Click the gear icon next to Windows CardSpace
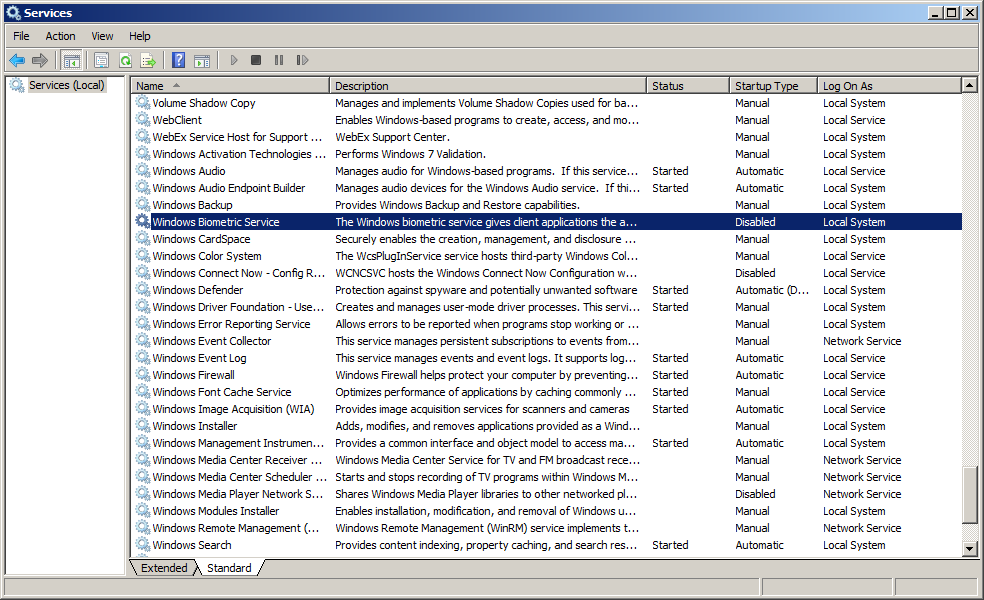Viewport: 984px width, 600px height. tap(143, 238)
